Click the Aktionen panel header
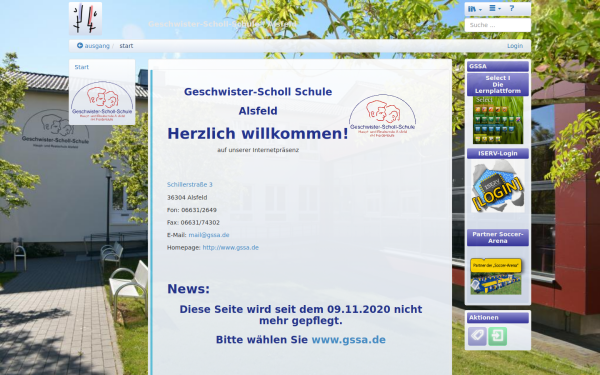The image size is (600, 375). click(498, 318)
